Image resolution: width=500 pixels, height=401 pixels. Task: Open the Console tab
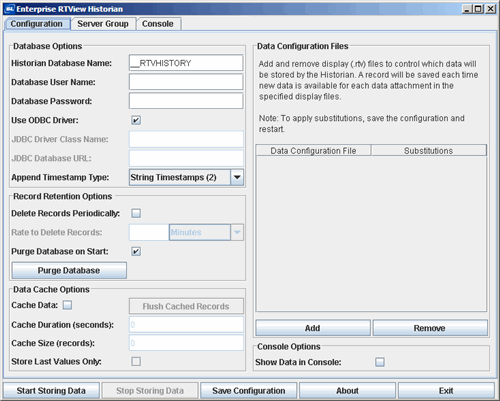tap(158, 24)
